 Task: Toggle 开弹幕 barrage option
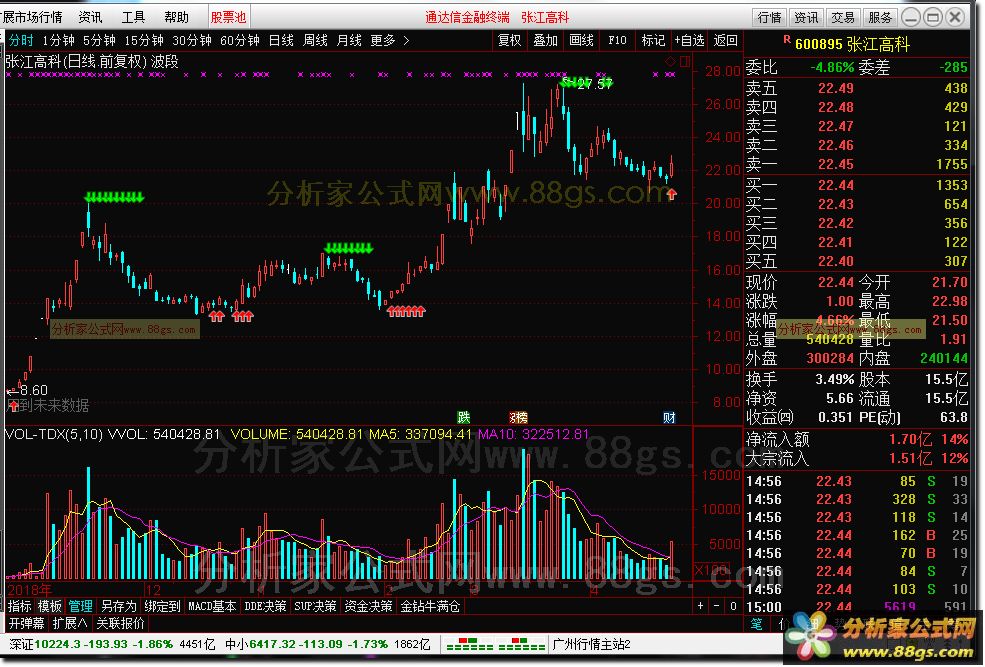26,623
